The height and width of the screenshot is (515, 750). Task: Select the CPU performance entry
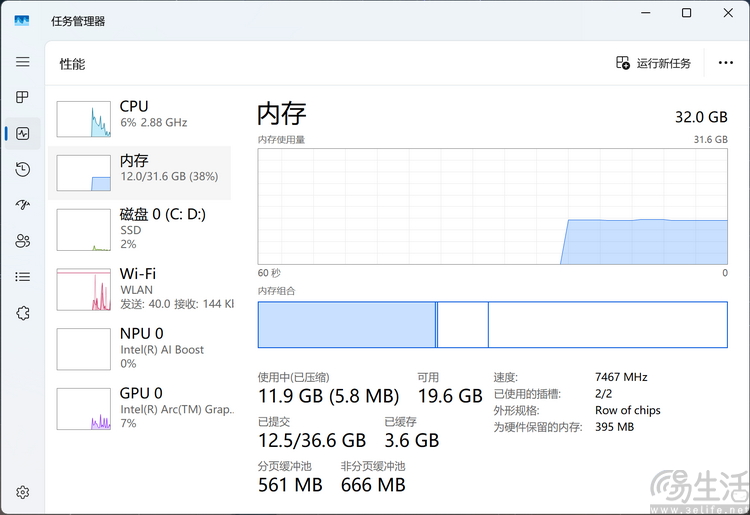(140, 119)
